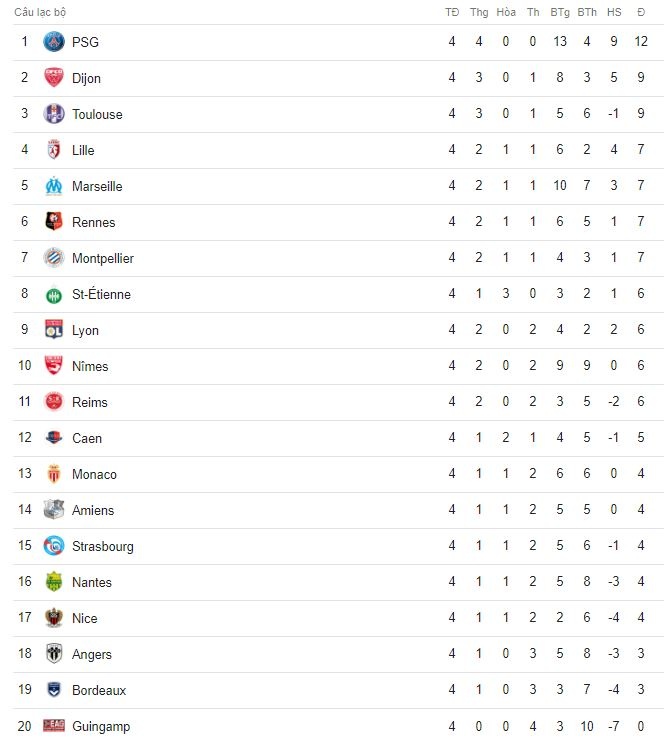Open the Montpellier team name link

(x=103, y=258)
